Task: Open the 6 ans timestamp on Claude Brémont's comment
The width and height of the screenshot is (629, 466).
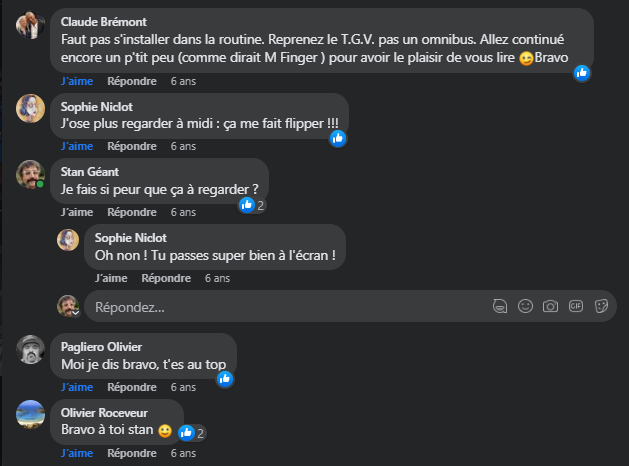Action: click(183, 80)
